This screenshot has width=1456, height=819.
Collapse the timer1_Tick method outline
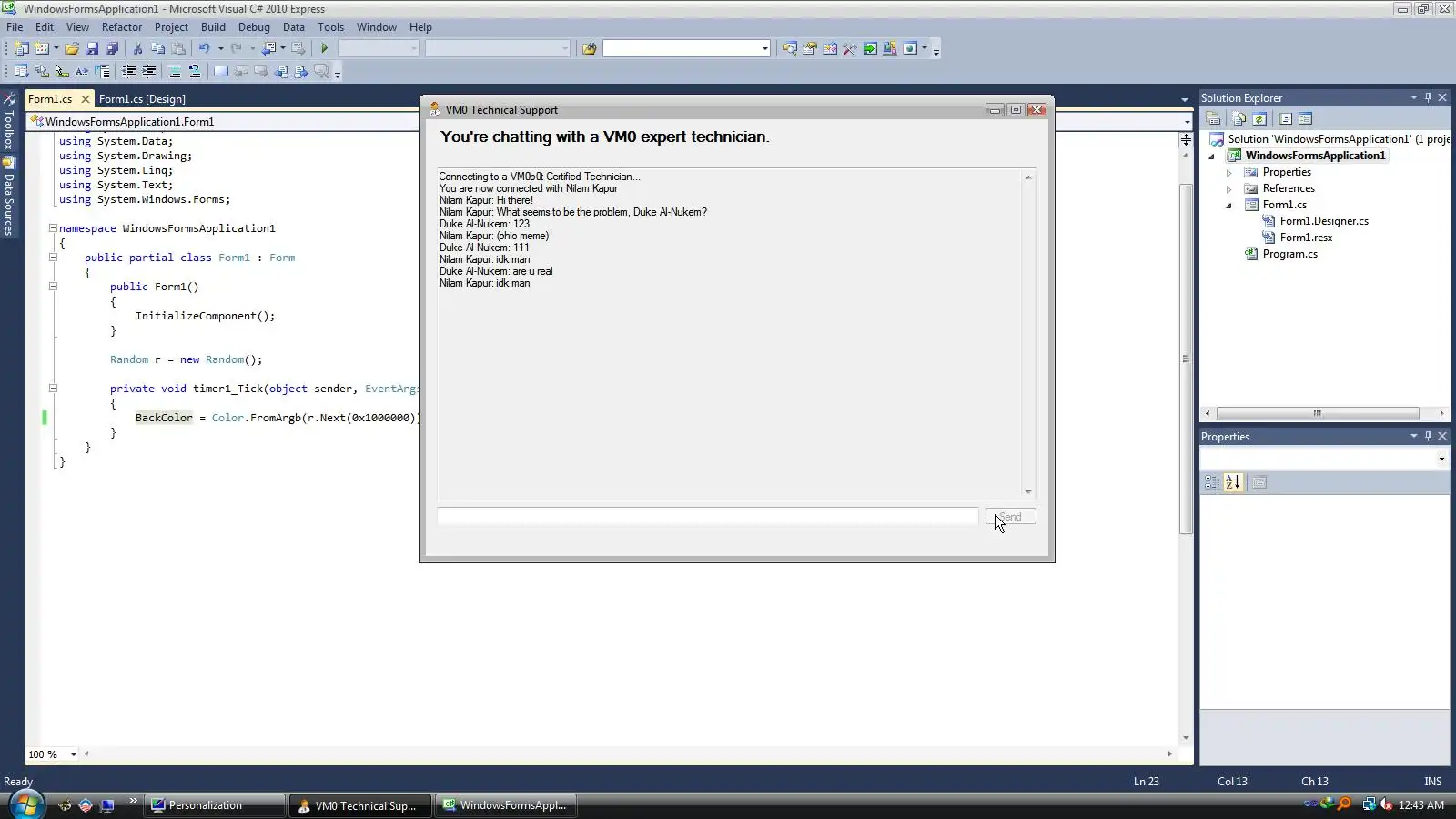pyautogui.click(x=53, y=389)
